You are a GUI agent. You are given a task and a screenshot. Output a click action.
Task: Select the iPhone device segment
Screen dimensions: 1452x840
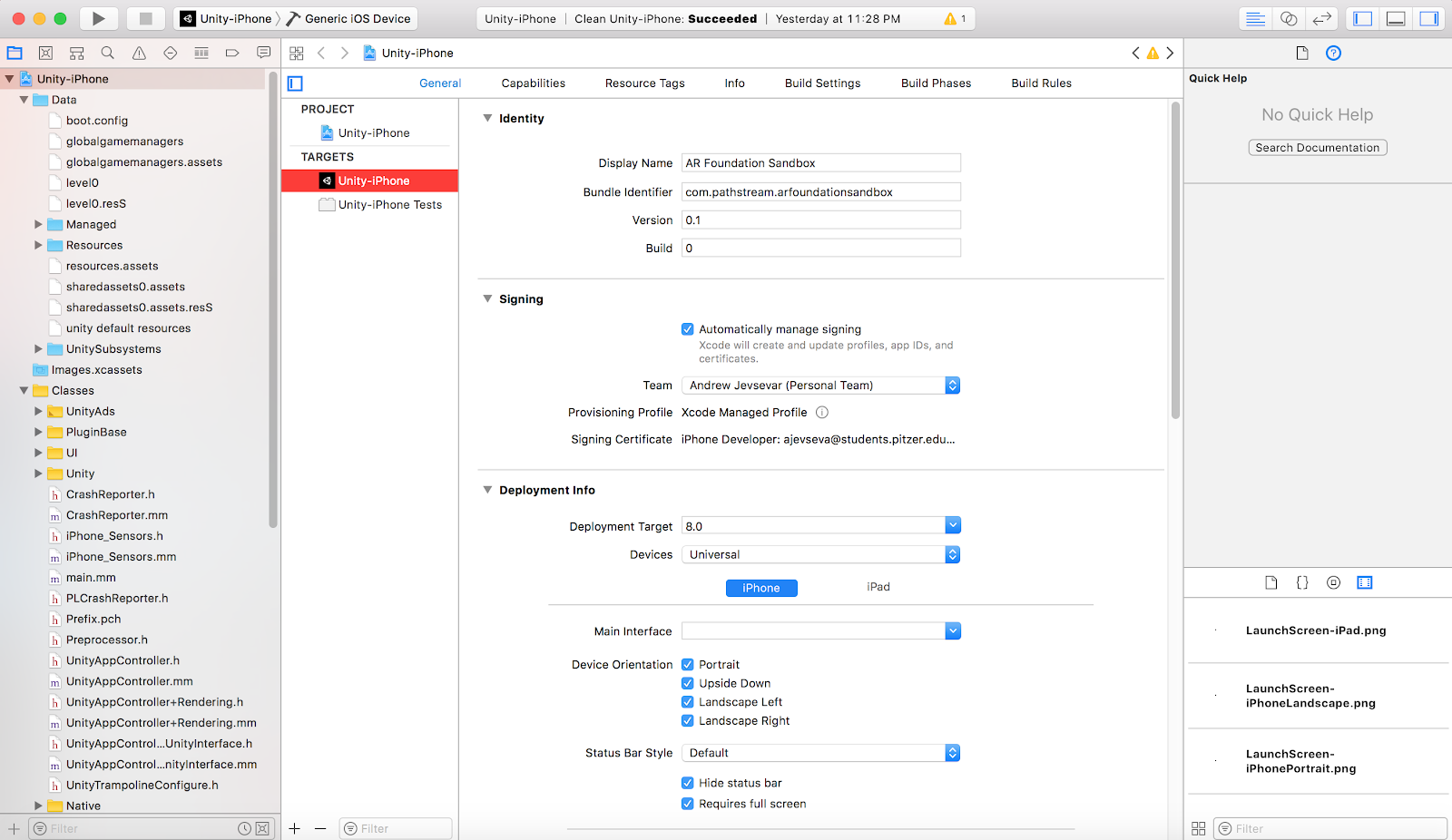click(761, 588)
